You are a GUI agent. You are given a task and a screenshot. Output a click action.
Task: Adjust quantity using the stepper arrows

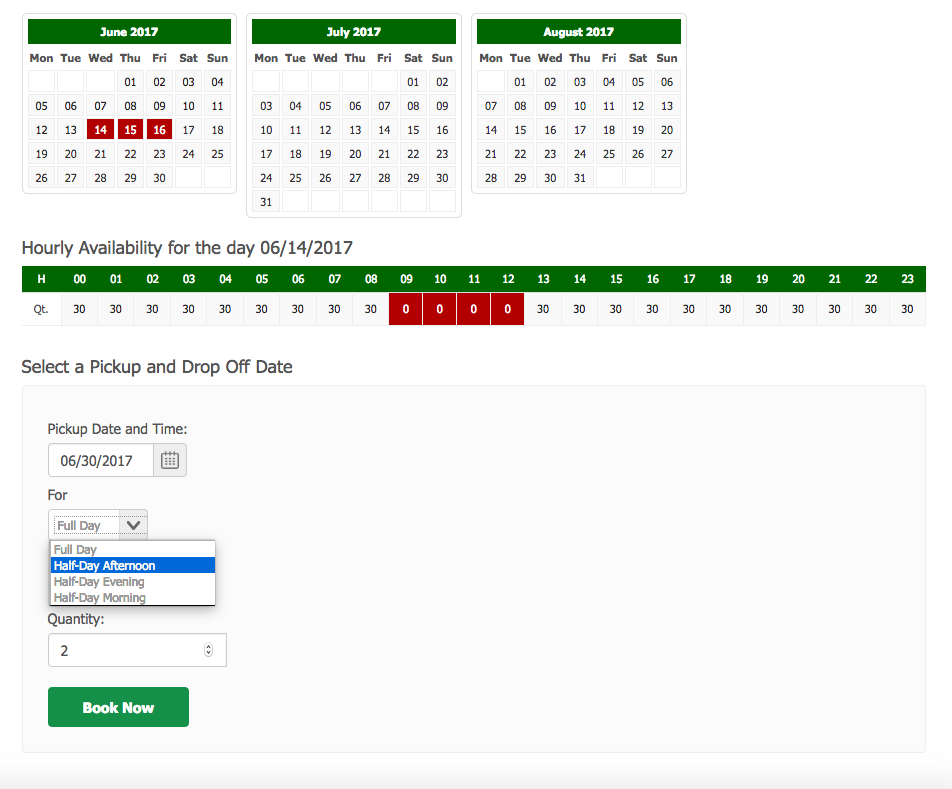click(x=208, y=650)
